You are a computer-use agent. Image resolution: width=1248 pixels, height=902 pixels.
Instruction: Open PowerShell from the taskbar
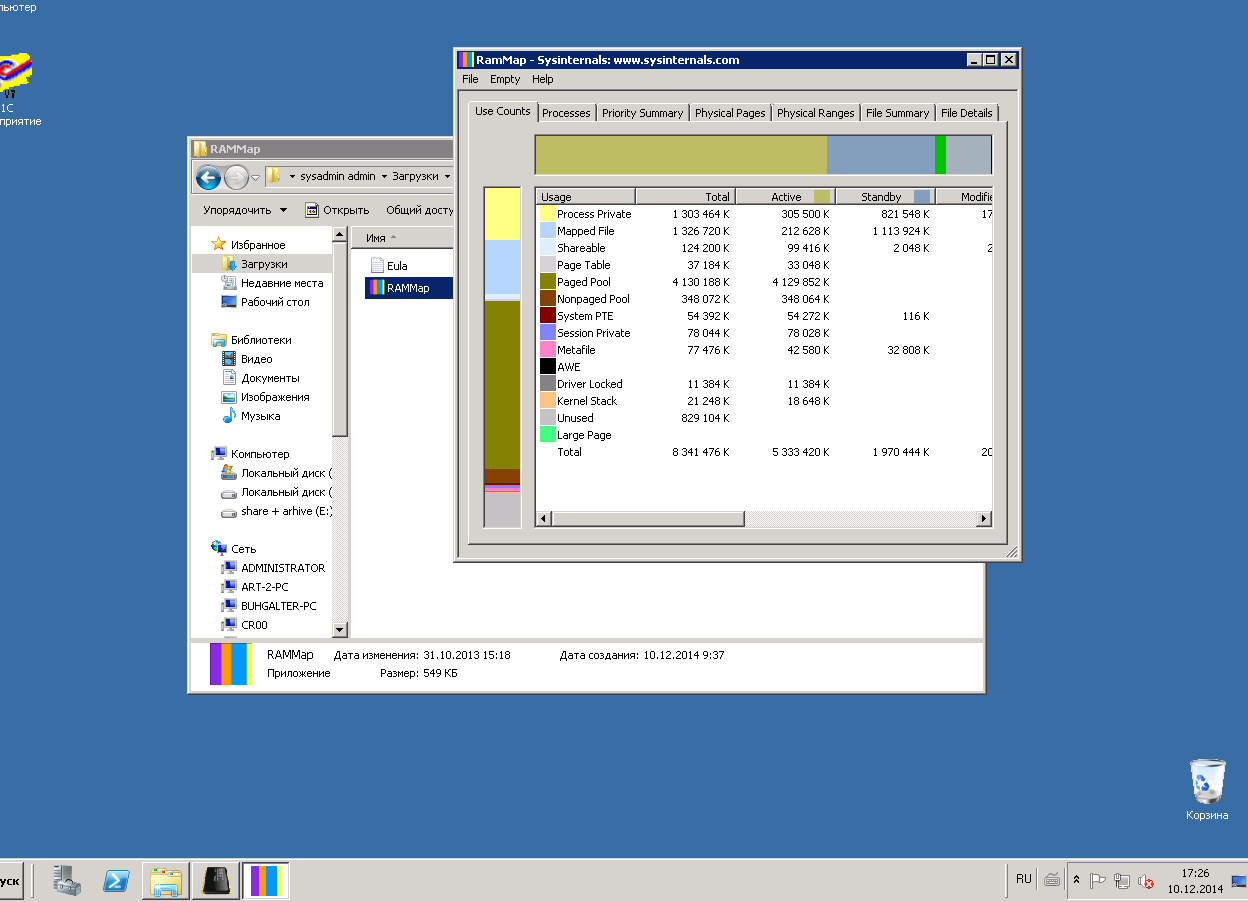click(x=117, y=880)
